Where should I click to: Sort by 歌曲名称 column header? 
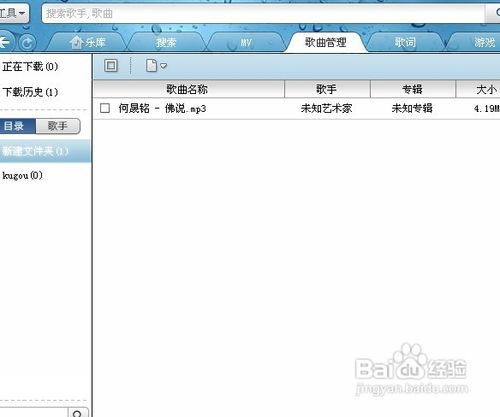click(x=188, y=89)
